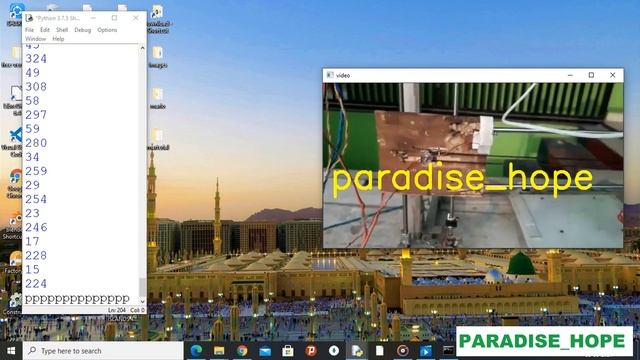Viewport: 640px width, 360px height.
Task: Close the Python Shell window
Action: tap(136, 18)
